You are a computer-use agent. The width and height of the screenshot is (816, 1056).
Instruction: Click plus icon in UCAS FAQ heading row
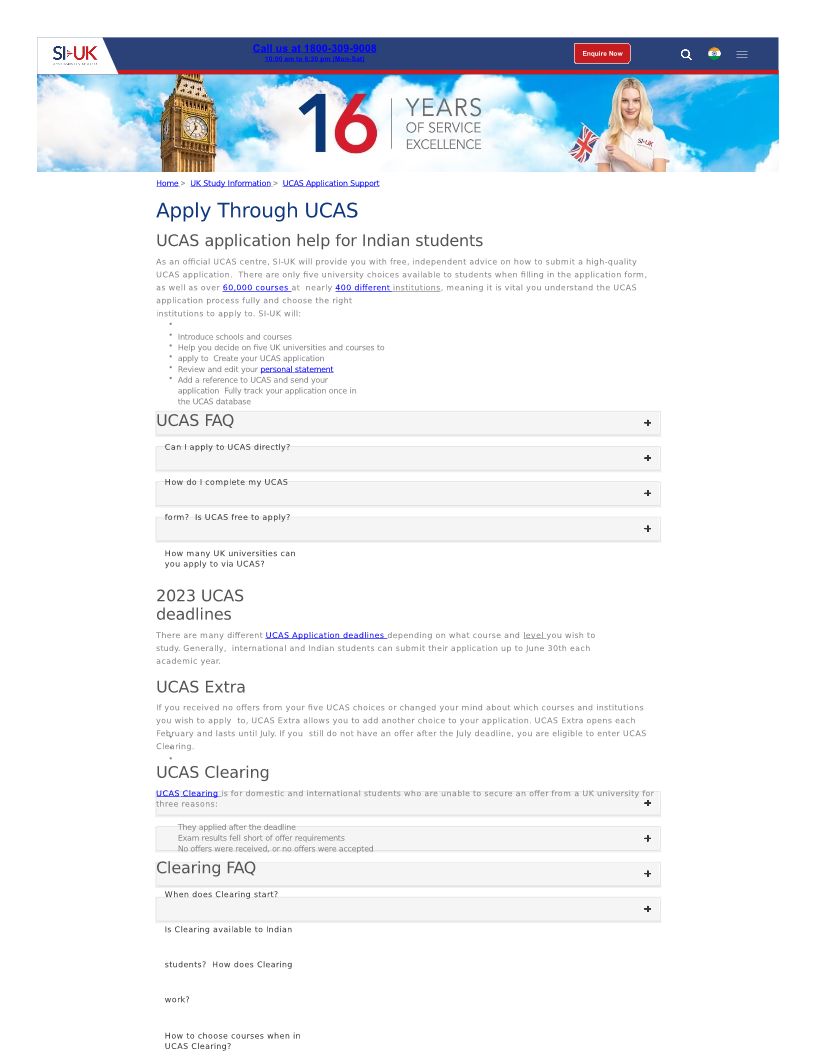[647, 423]
